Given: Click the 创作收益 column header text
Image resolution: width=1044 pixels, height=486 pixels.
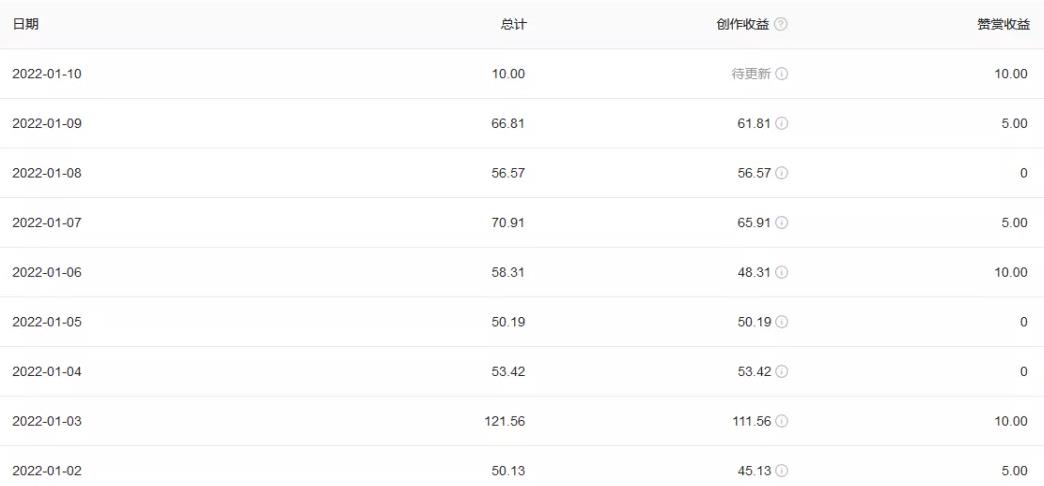Looking at the screenshot, I should click(744, 24).
